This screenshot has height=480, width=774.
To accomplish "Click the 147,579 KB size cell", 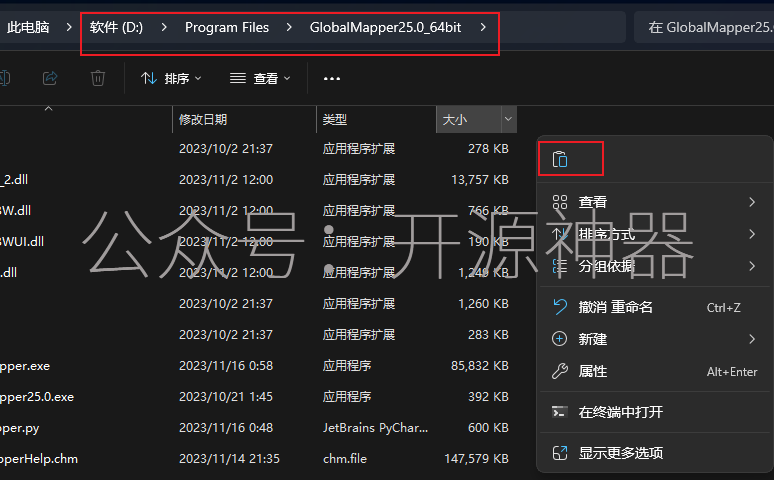I will [476, 459].
